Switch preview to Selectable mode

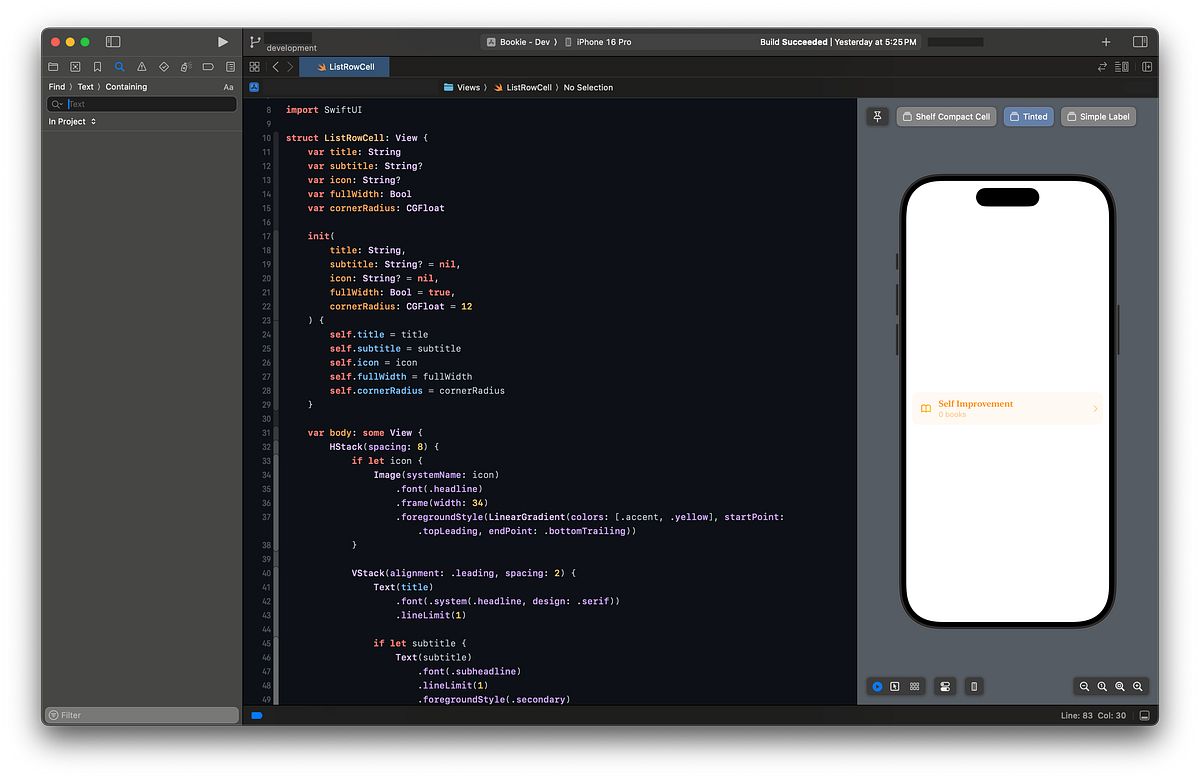click(x=895, y=686)
